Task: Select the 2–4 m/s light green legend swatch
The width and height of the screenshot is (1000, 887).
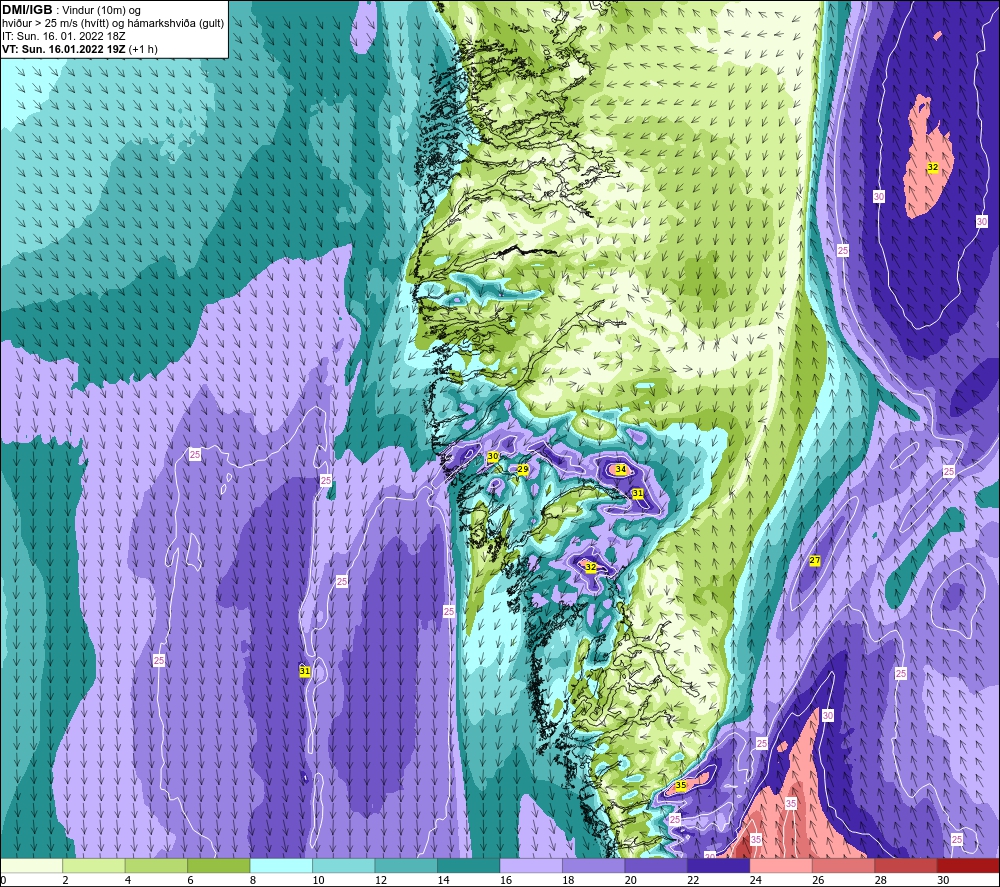Action: (x=94, y=865)
